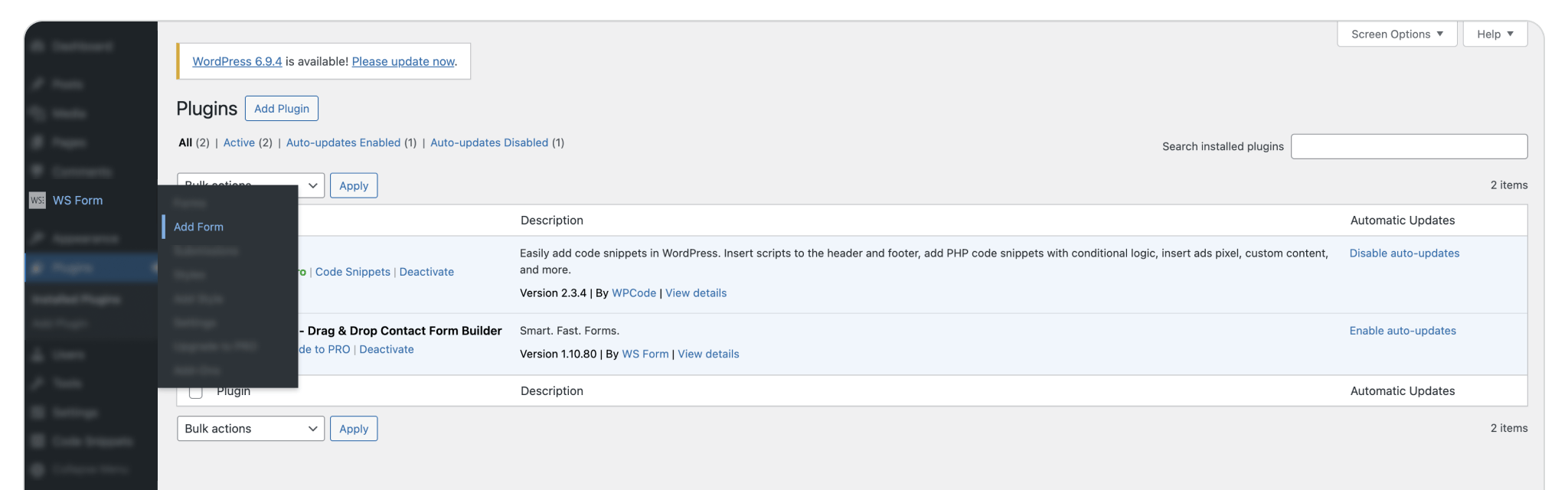The width and height of the screenshot is (1568, 490).
Task: Click the top Apply button
Action: pyautogui.click(x=354, y=185)
